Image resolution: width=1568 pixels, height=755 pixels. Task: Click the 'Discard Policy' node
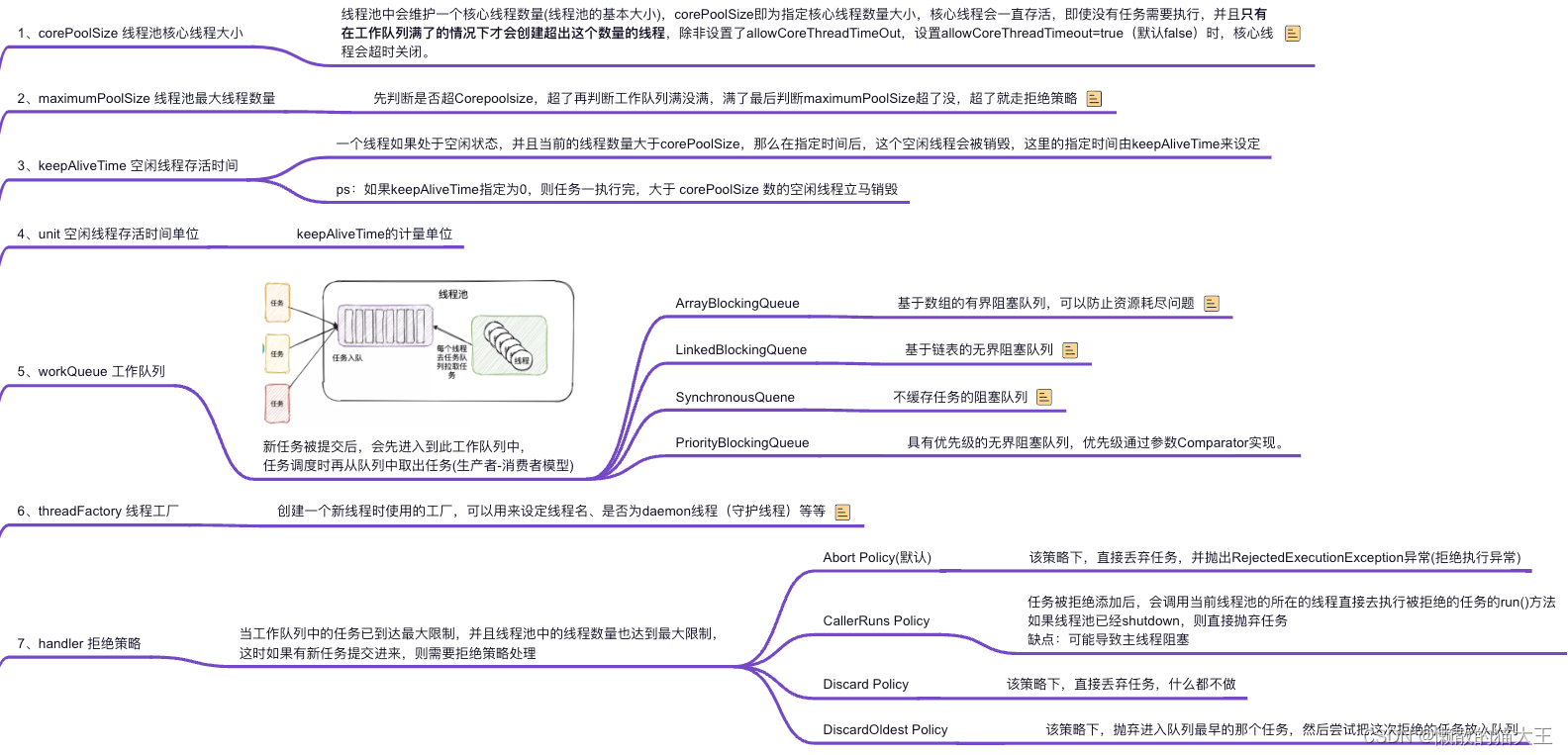click(x=865, y=685)
